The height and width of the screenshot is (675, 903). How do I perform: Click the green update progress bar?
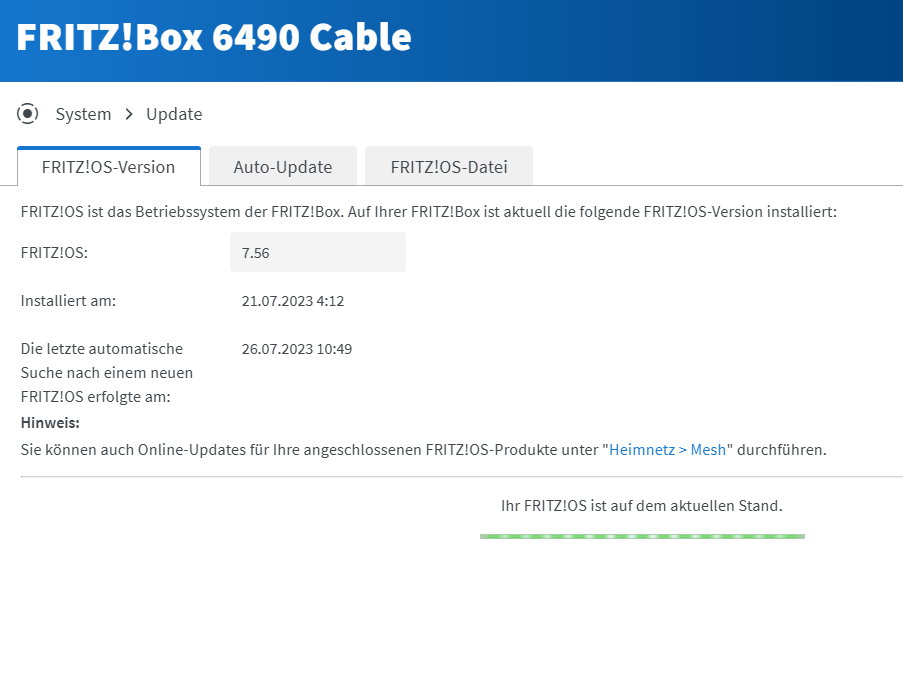[642, 536]
